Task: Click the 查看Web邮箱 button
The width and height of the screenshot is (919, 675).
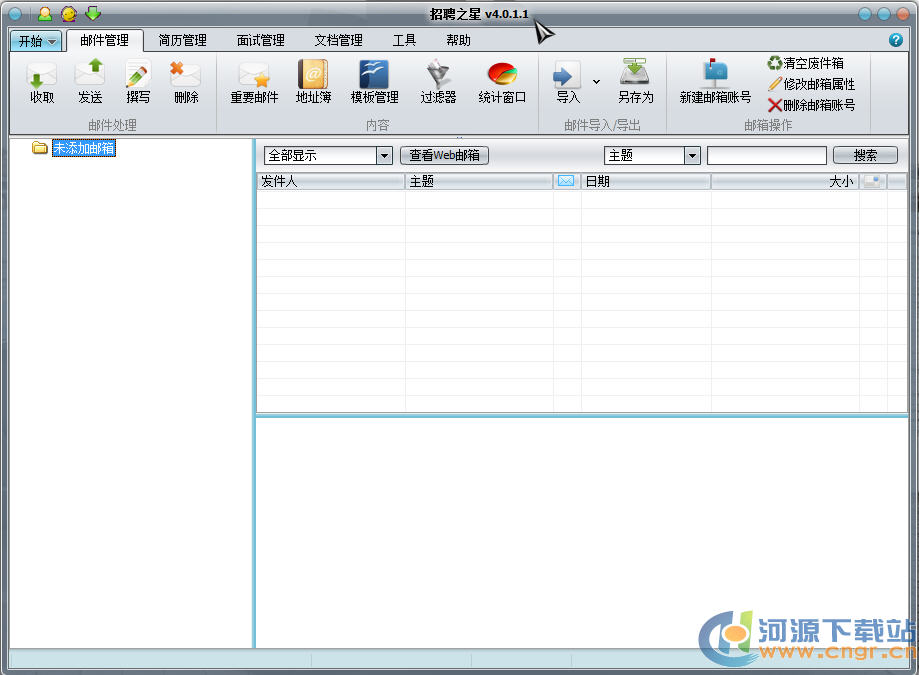Action: point(444,156)
